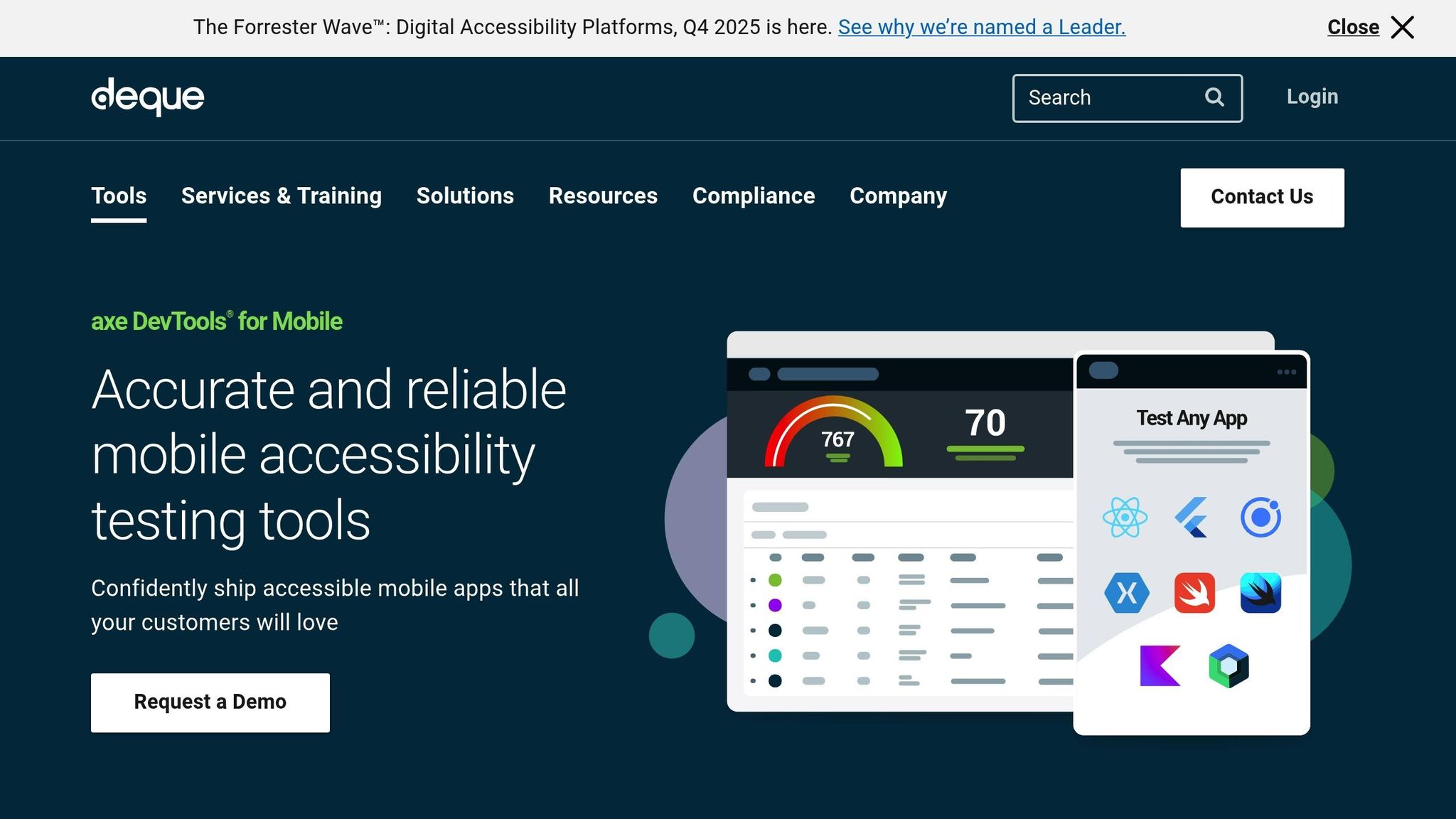Viewport: 1456px width, 819px height.
Task: Open the Company menu item
Action: tap(898, 196)
